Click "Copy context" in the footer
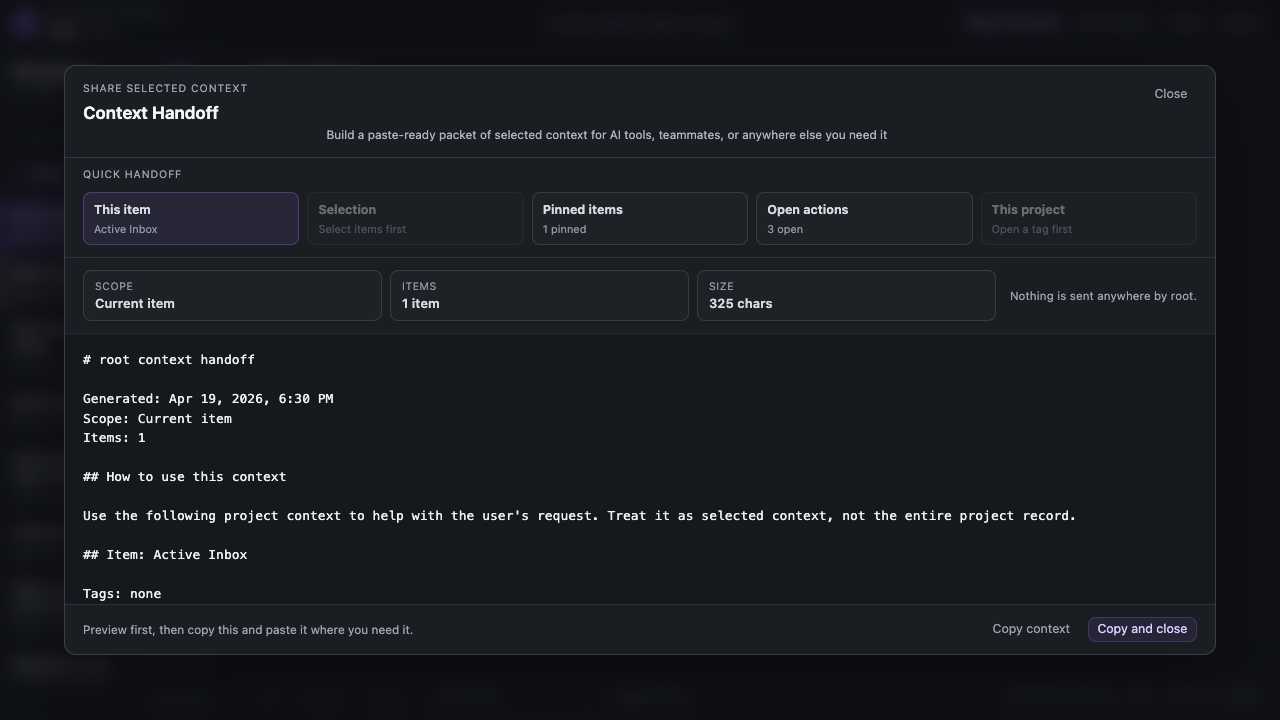This screenshot has width=1280, height=720. [1031, 629]
